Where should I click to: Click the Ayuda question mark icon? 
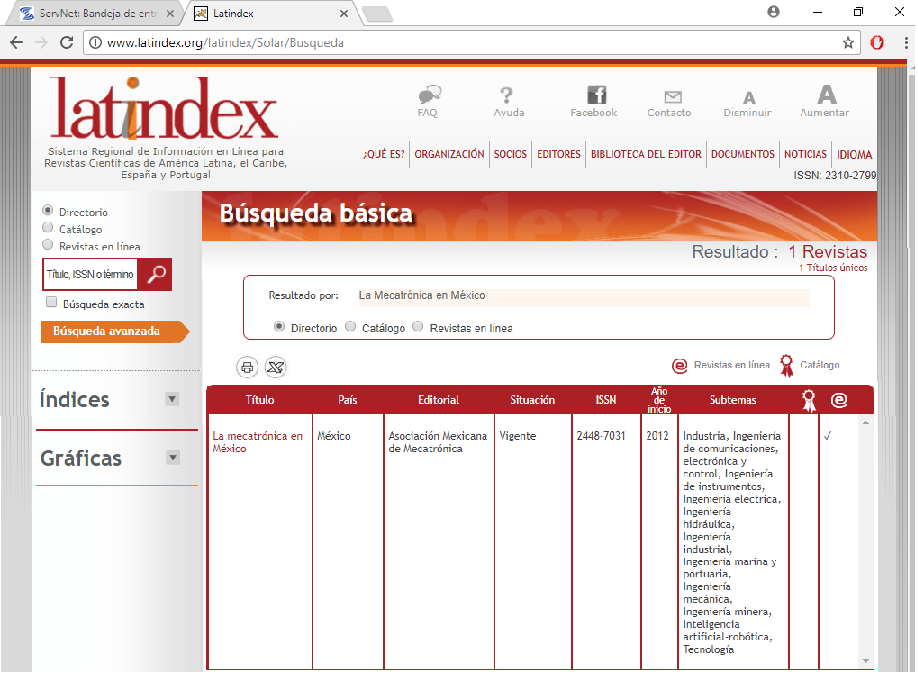click(506, 94)
